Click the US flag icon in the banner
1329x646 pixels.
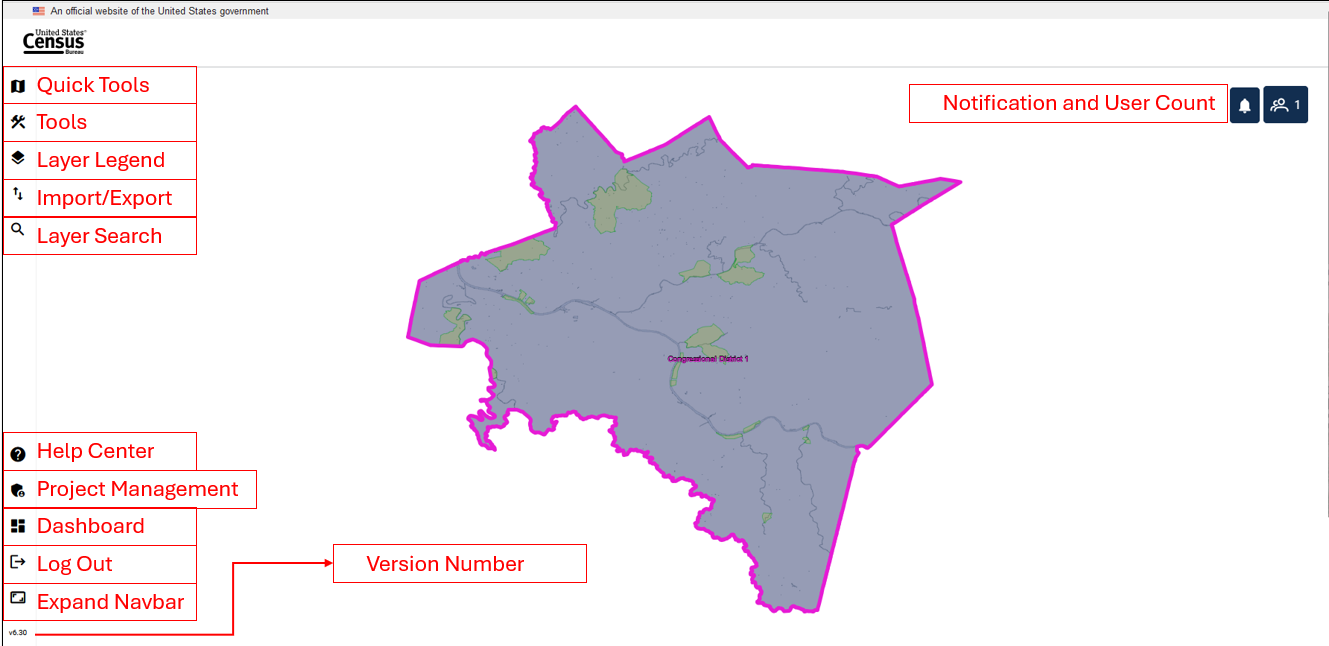click(38, 11)
